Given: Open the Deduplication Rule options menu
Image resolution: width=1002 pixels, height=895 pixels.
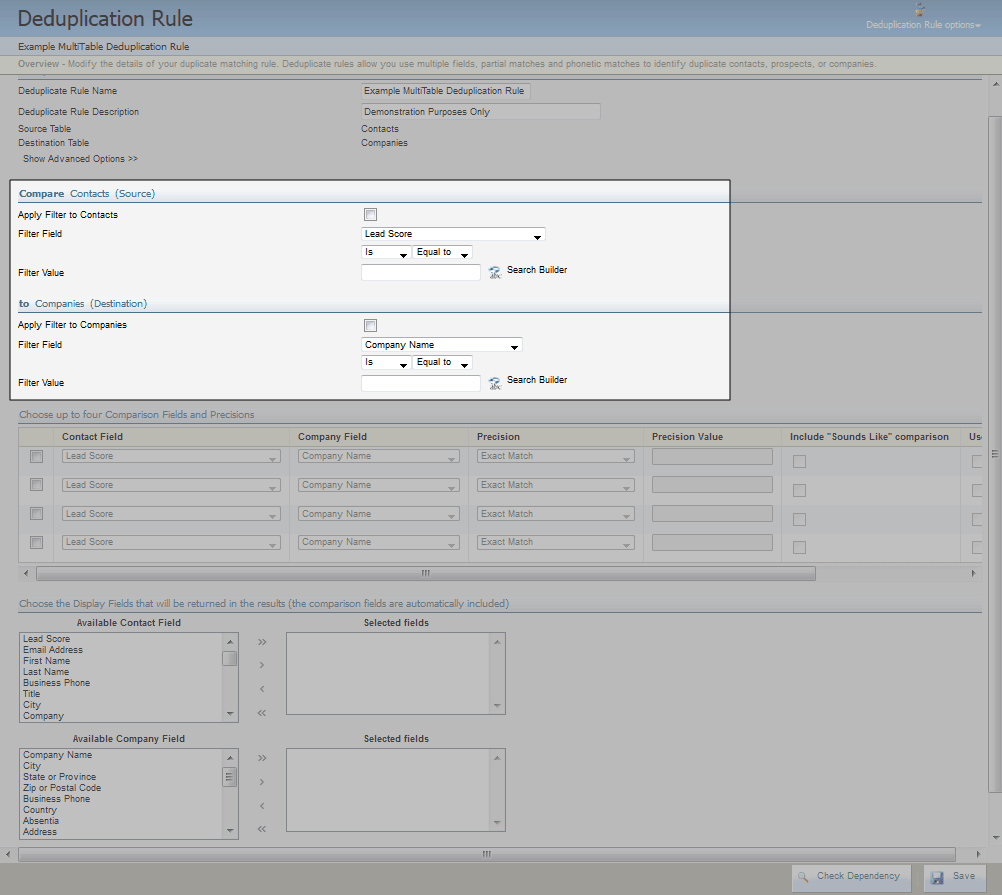Looking at the screenshot, I should coord(922,25).
